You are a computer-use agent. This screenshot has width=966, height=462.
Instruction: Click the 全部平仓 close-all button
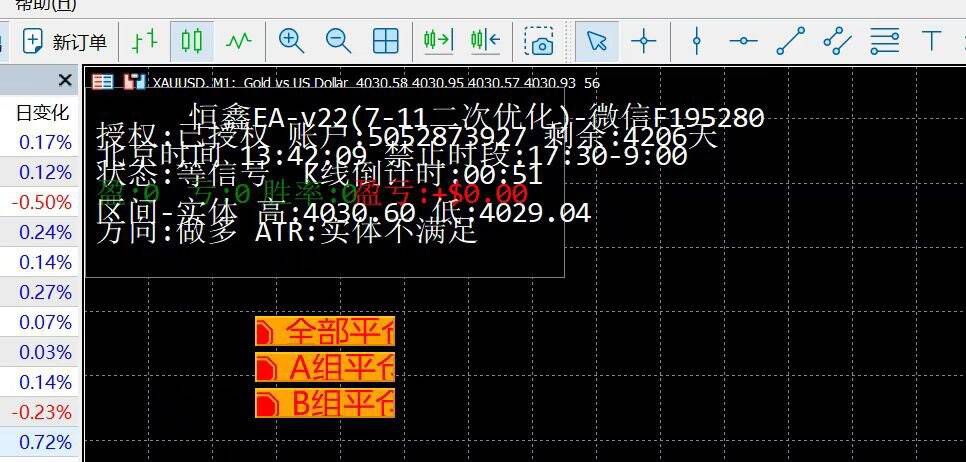(x=325, y=331)
